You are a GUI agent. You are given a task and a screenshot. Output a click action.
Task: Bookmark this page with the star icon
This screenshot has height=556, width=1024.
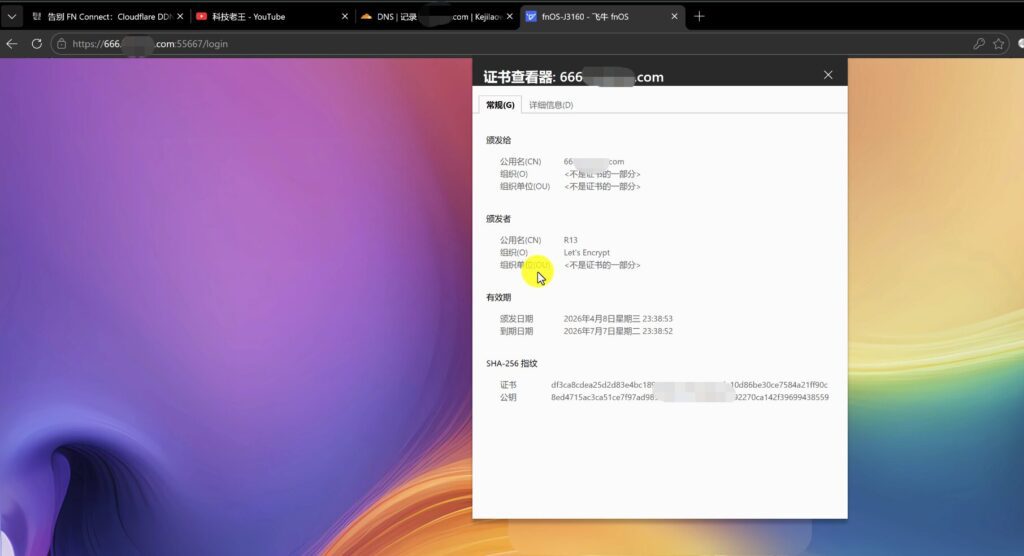tap(999, 44)
